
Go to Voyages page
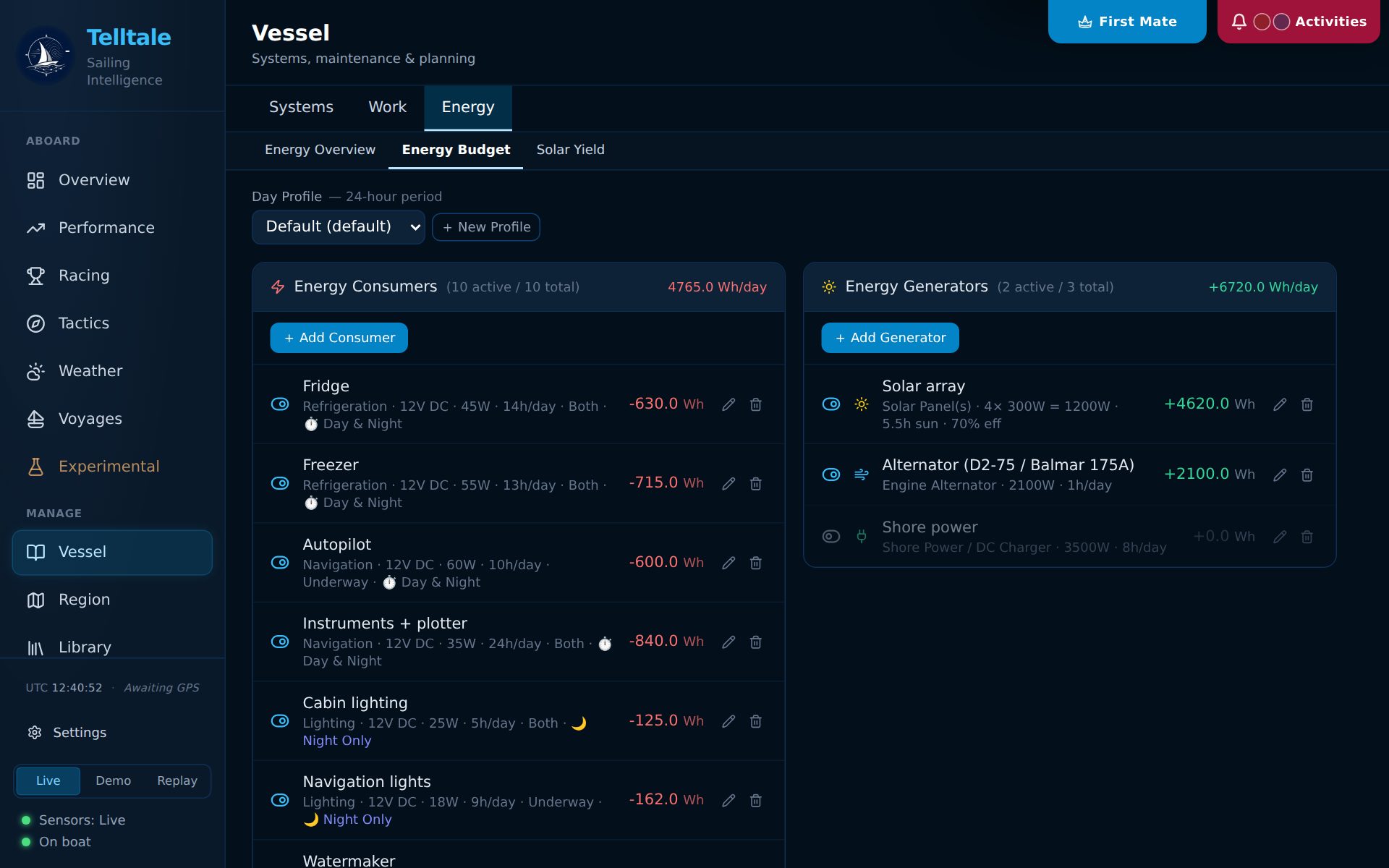pos(112,419)
